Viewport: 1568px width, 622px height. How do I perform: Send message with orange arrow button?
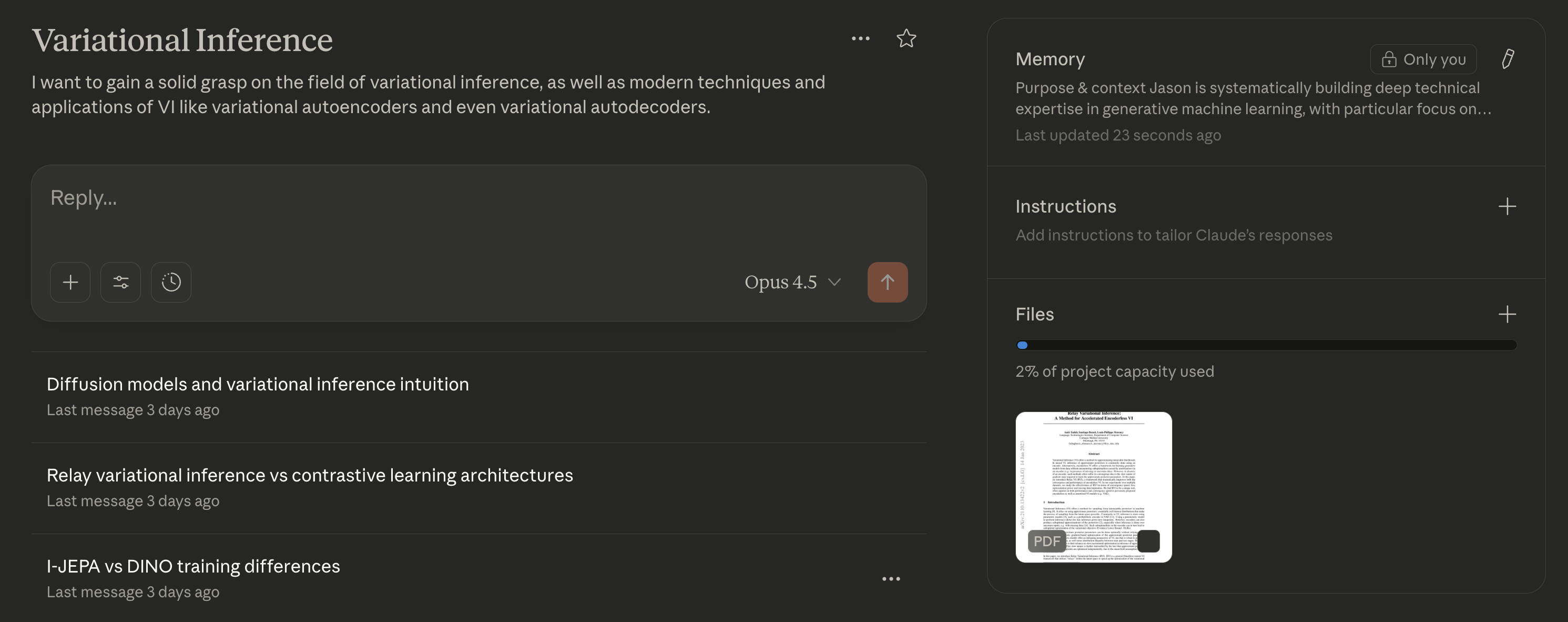(887, 282)
